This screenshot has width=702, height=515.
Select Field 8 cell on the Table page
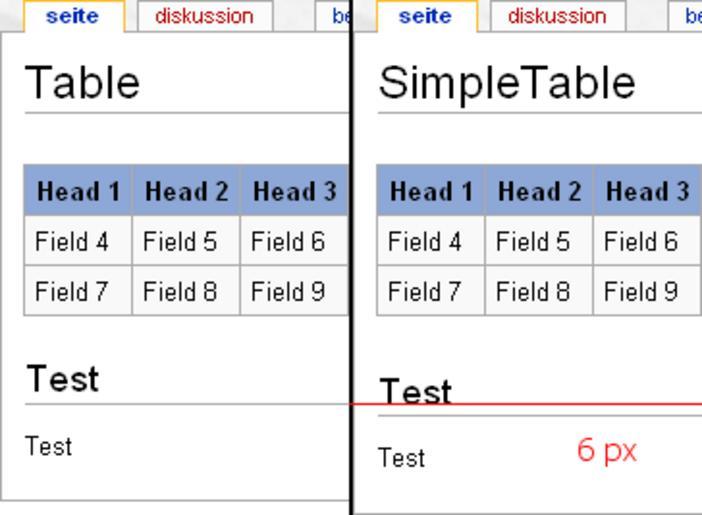[x=180, y=291]
